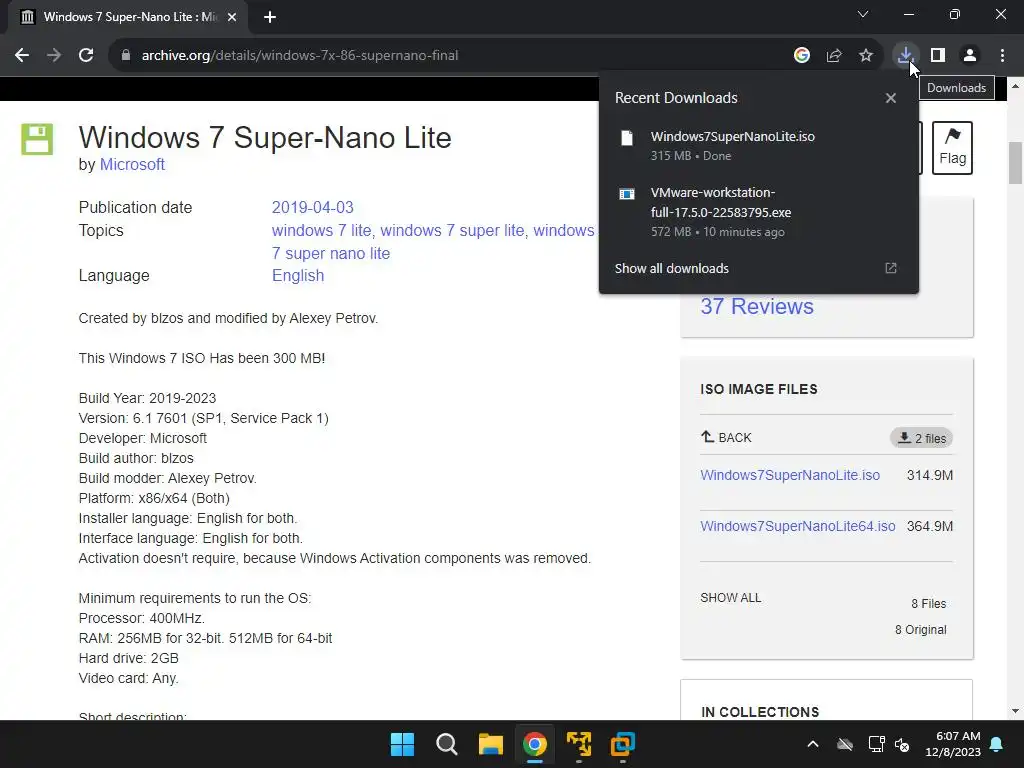Open downloads page via external link icon

point(891,268)
